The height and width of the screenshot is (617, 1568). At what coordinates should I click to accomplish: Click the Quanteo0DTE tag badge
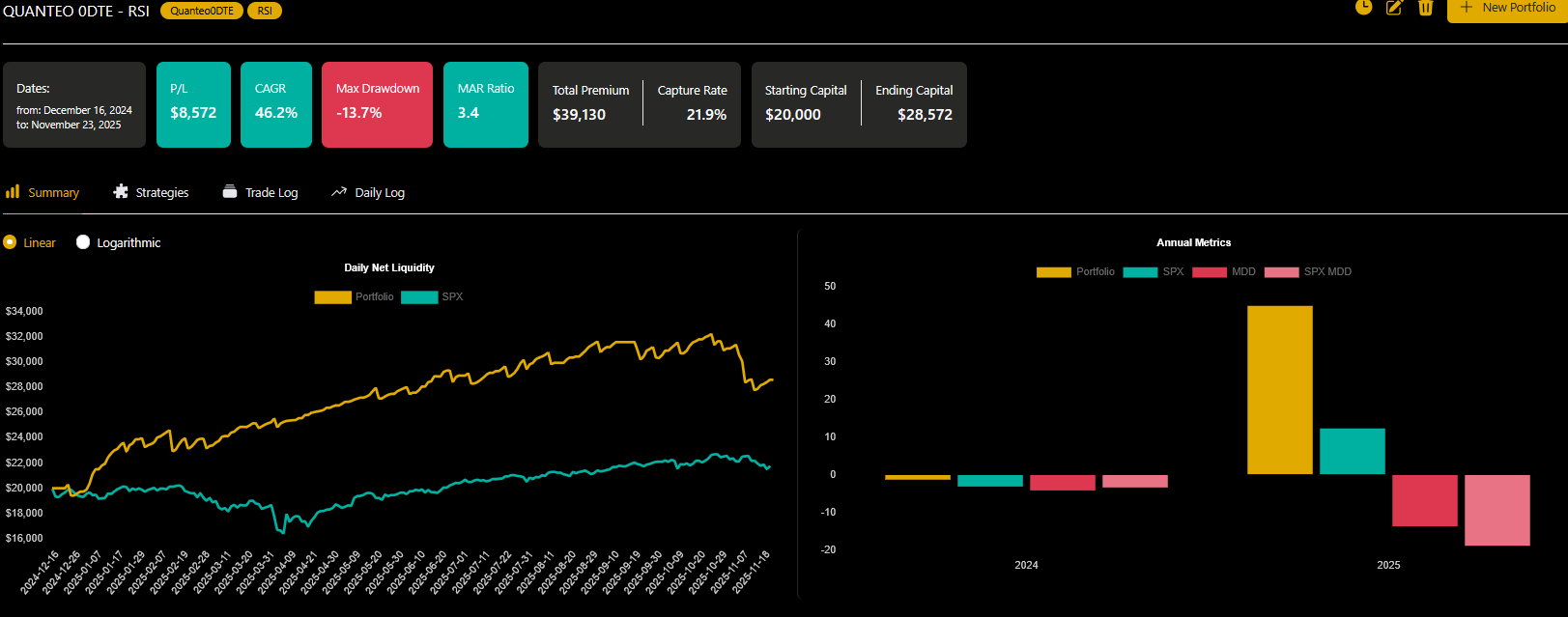[x=202, y=11]
